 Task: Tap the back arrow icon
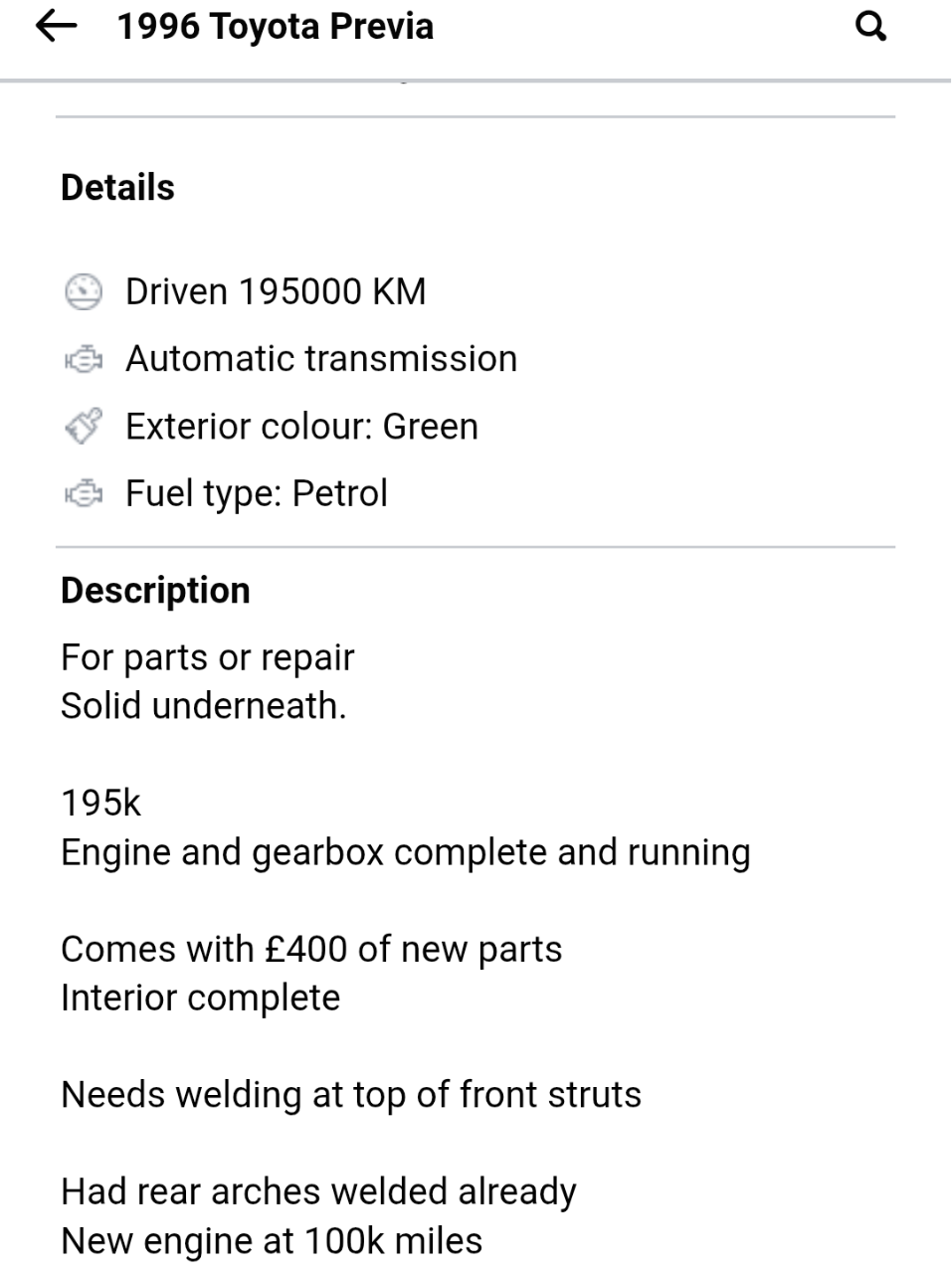point(56,27)
